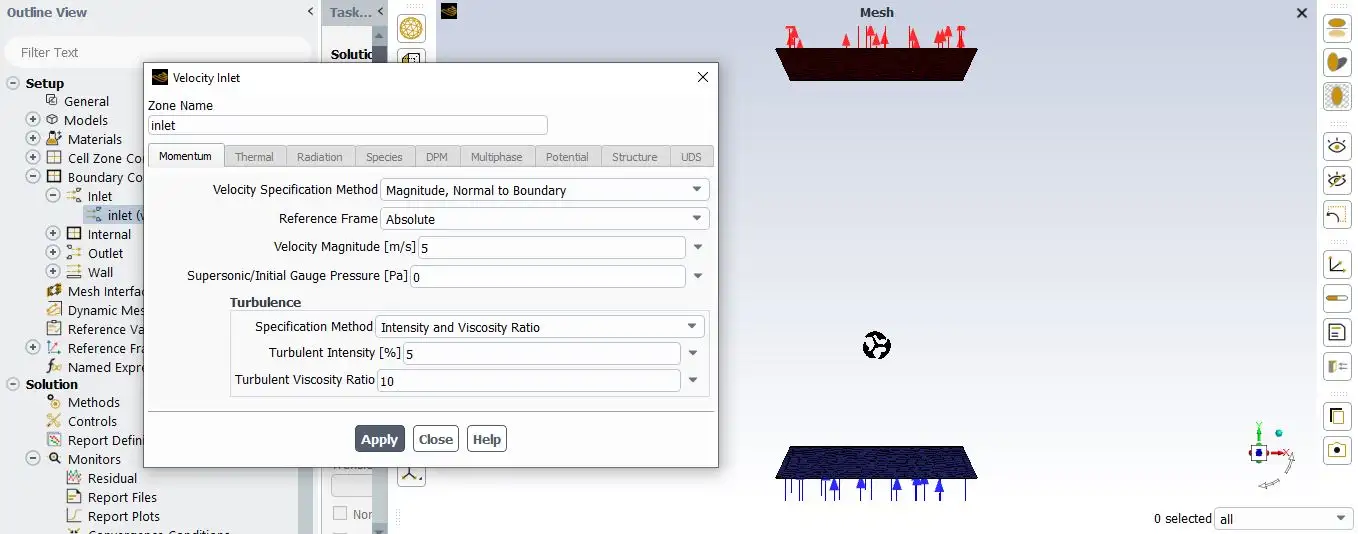
Task: Open the 'all' selection filter dropdown
Action: tap(1284, 519)
